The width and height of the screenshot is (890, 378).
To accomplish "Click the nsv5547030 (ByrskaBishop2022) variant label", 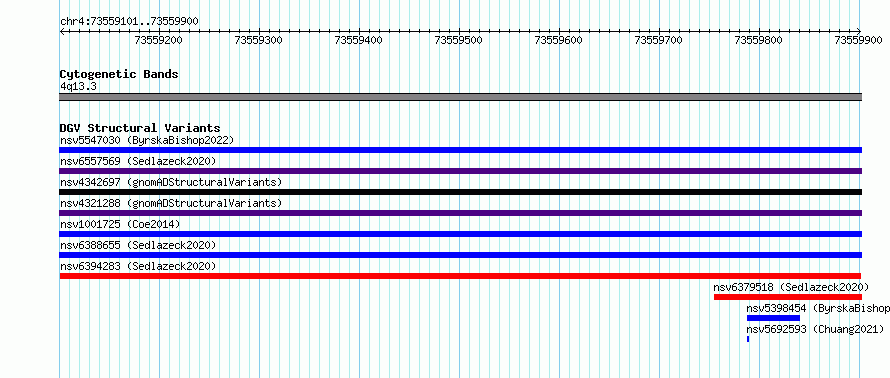I will pos(146,140).
